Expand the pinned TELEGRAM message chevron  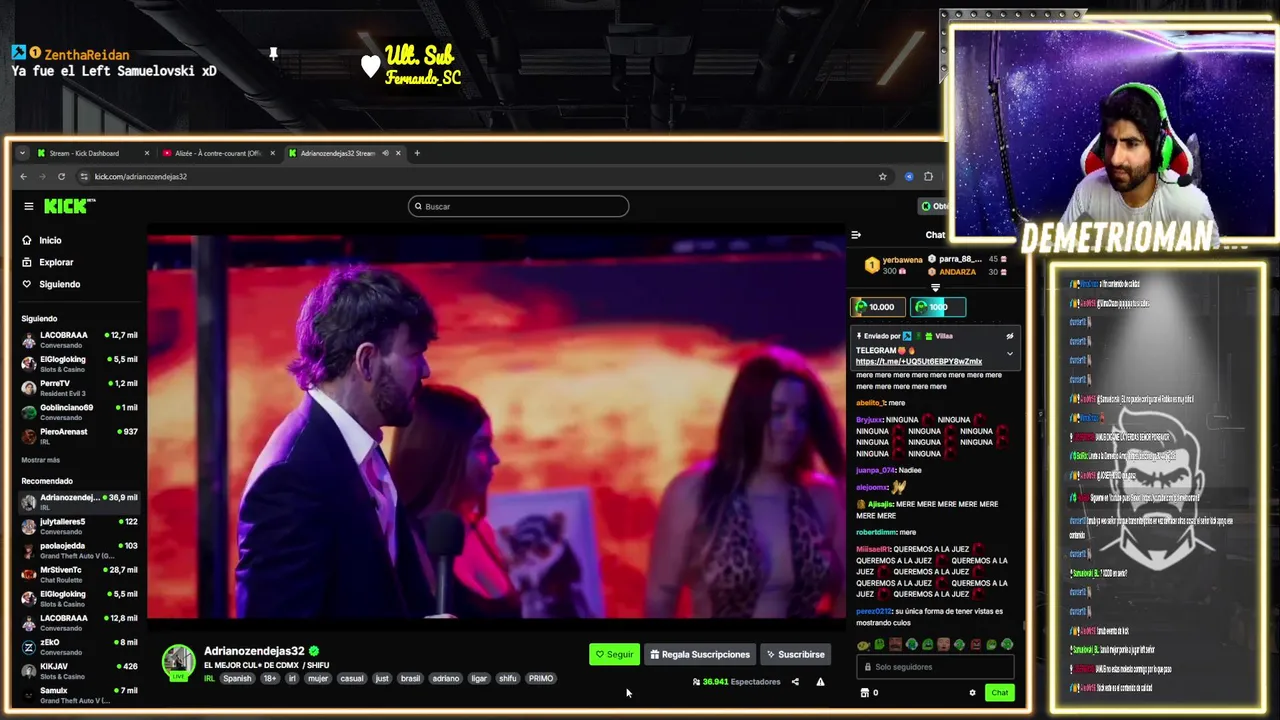(1010, 353)
